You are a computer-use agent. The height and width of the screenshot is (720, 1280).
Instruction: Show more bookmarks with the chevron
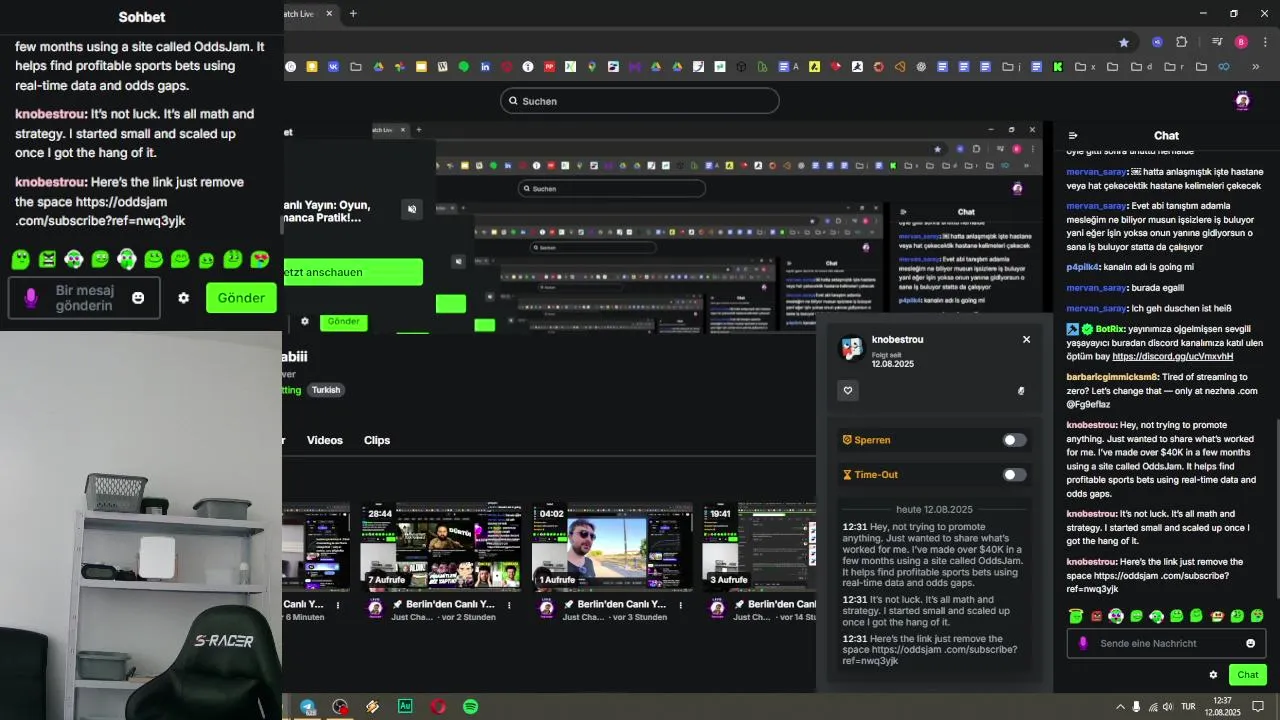point(1256,67)
